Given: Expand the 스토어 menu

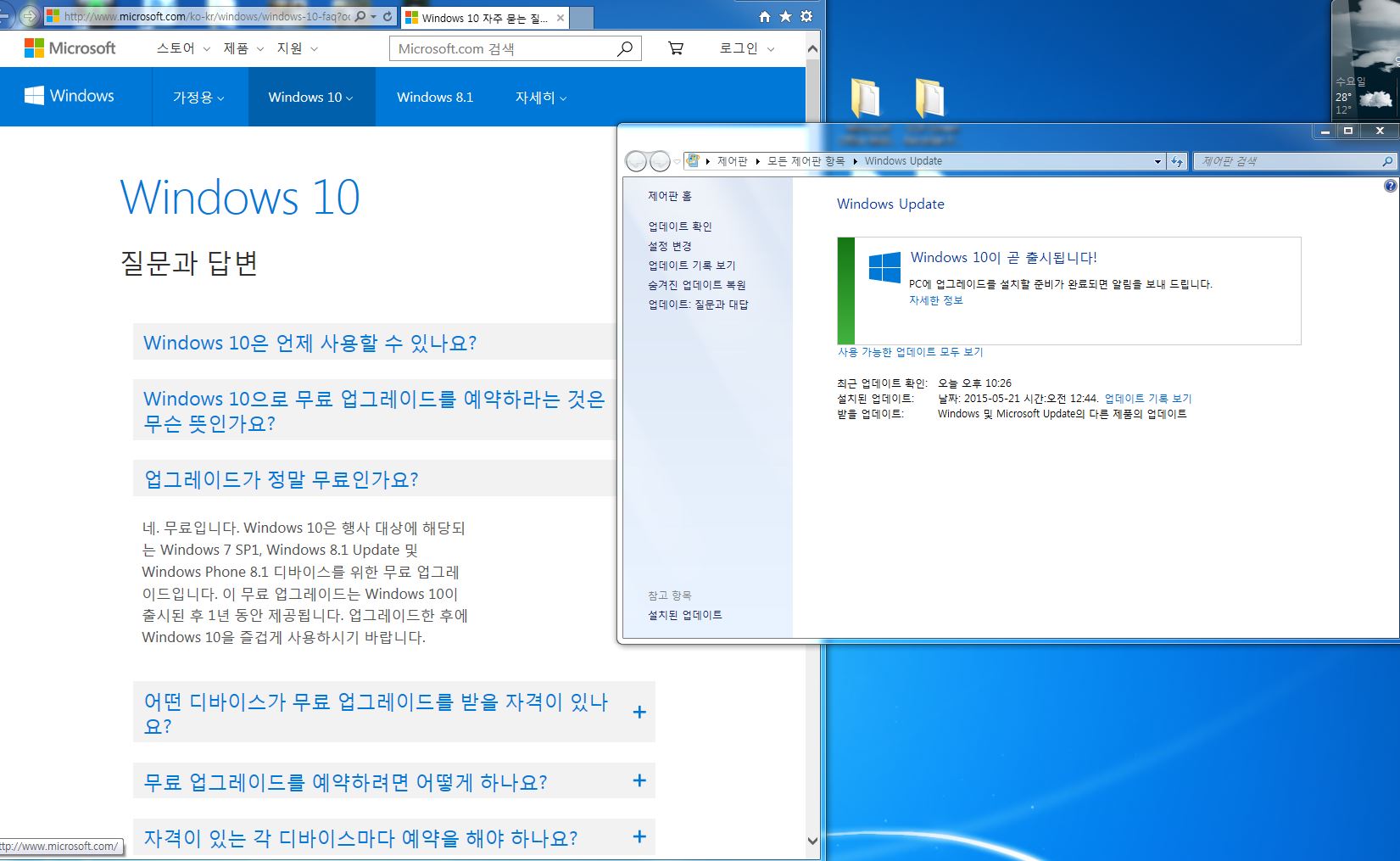Looking at the screenshot, I should [x=183, y=48].
